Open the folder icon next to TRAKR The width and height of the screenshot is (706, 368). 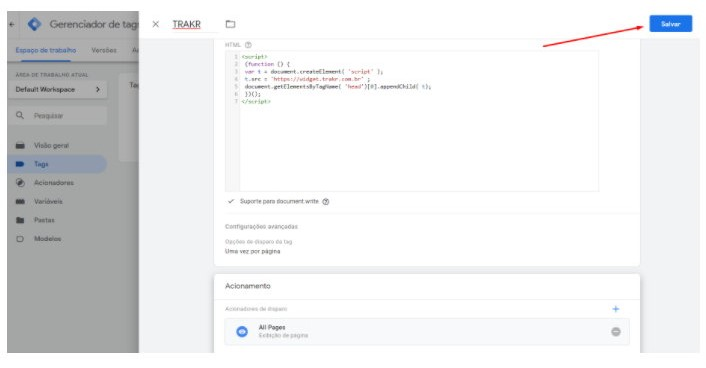pos(231,24)
